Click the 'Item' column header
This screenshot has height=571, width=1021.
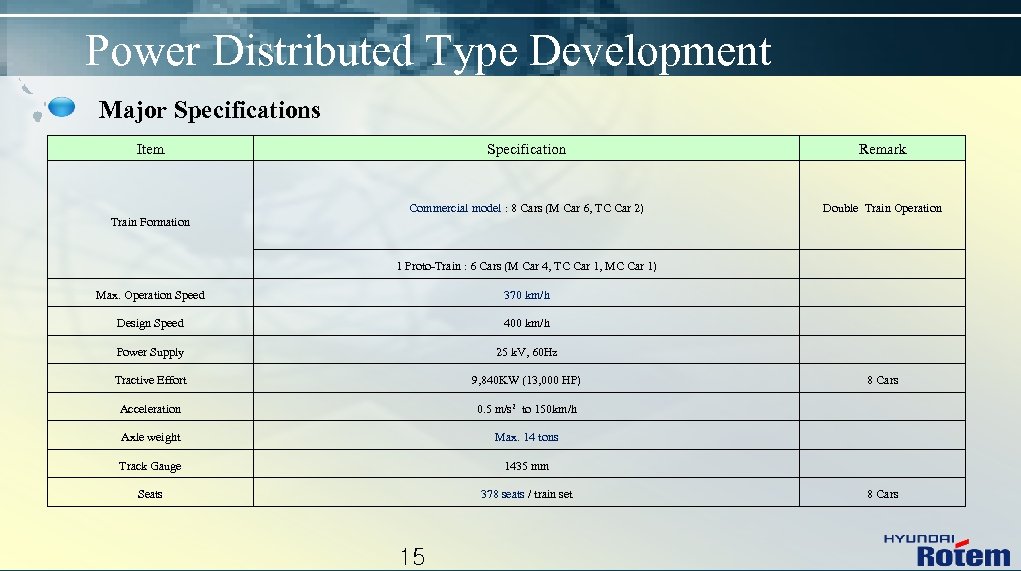point(150,149)
